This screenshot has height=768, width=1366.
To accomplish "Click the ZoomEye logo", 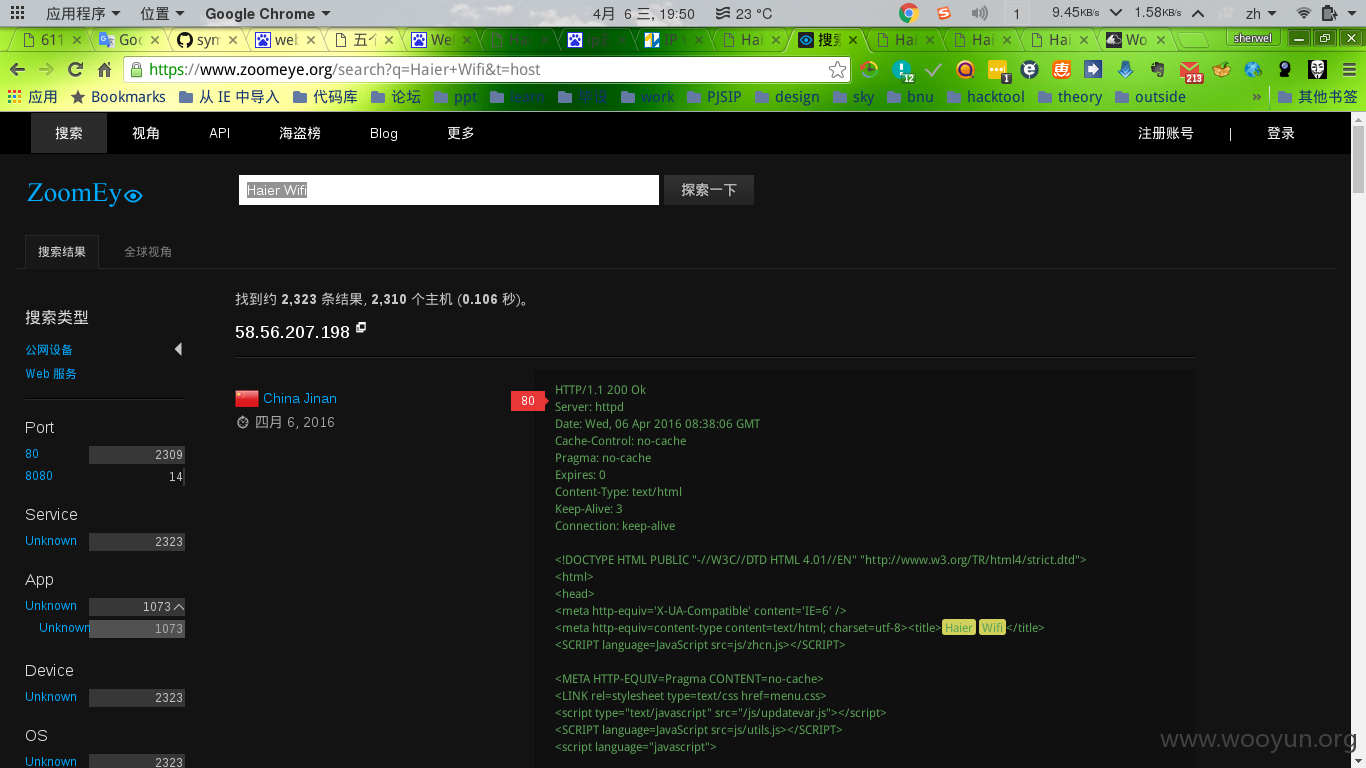I will (84, 193).
